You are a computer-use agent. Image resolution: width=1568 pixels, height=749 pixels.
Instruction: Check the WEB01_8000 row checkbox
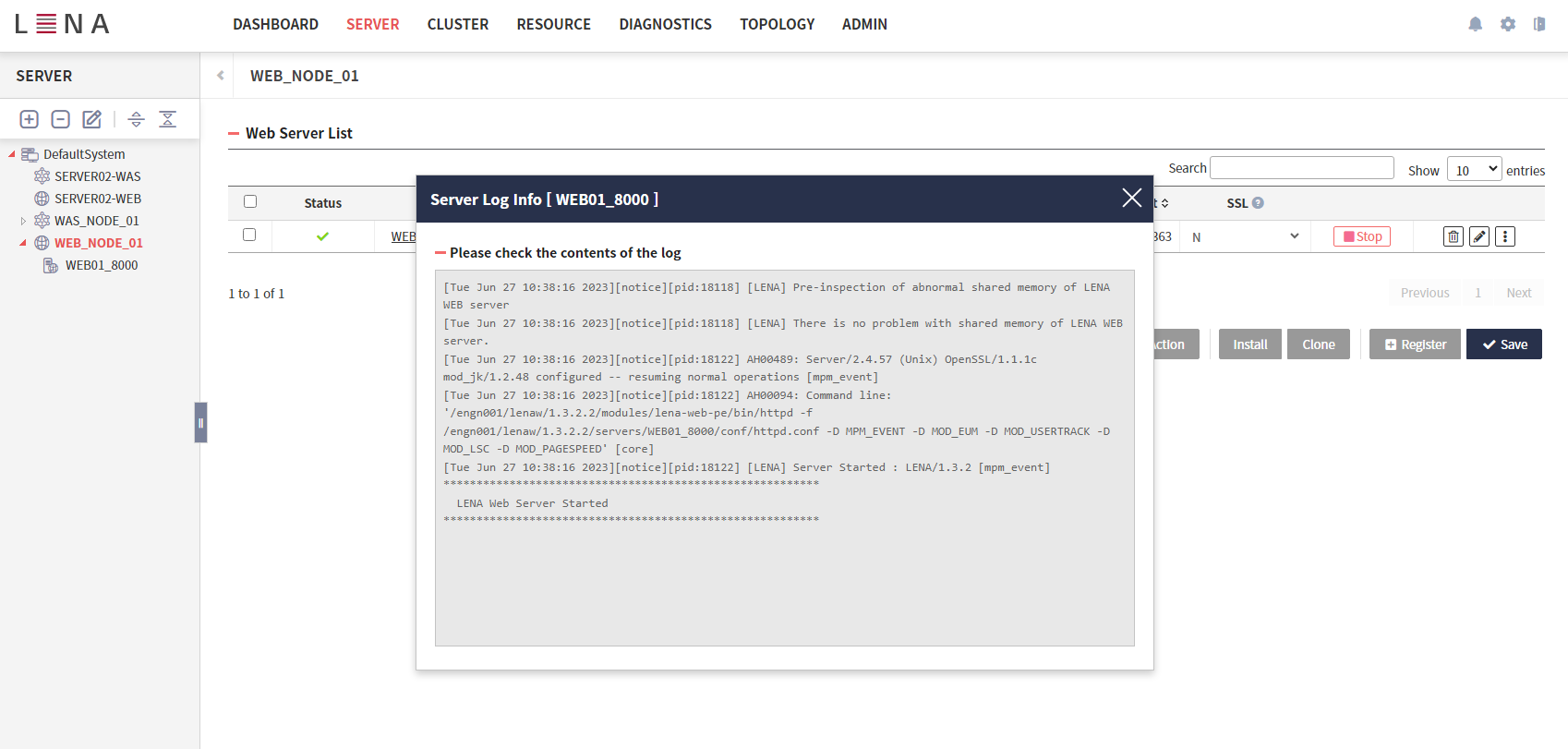point(249,235)
